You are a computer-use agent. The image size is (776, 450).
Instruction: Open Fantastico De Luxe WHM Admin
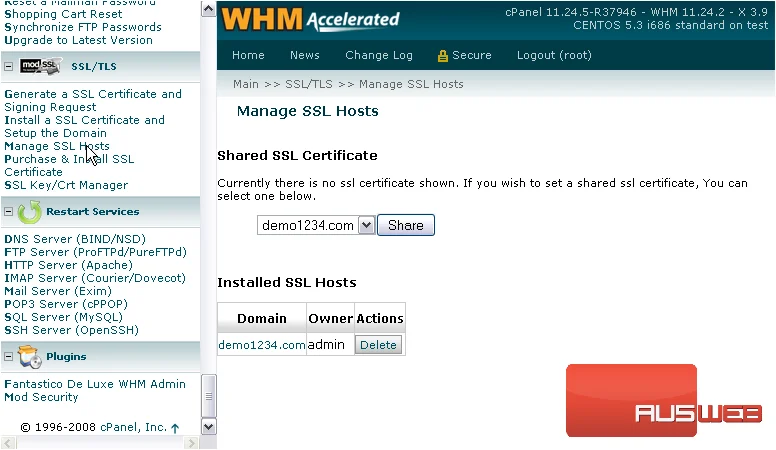point(95,384)
